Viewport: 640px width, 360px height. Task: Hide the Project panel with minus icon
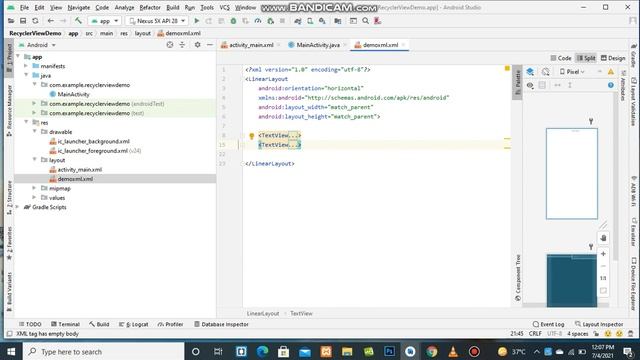pyautogui.click(x=210, y=45)
